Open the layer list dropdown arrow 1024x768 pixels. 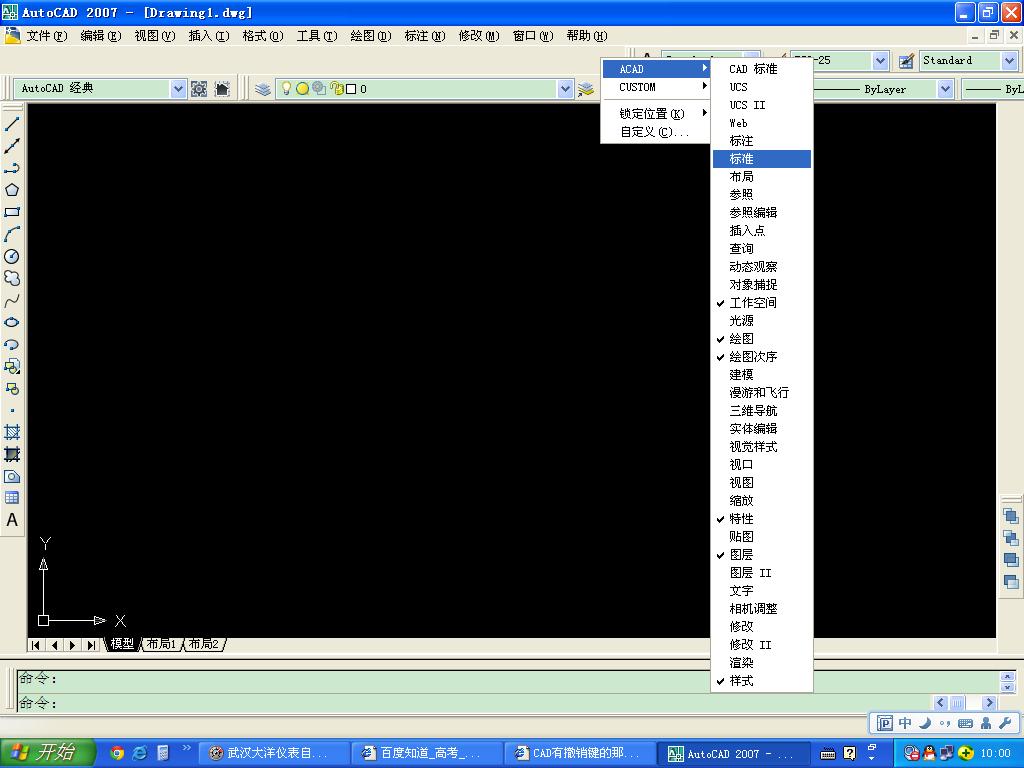[x=566, y=89]
